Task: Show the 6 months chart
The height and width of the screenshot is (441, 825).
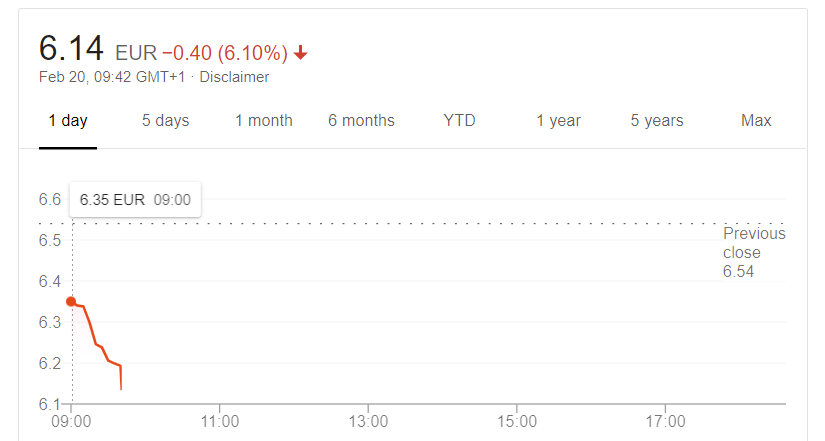Action: pos(361,121)
